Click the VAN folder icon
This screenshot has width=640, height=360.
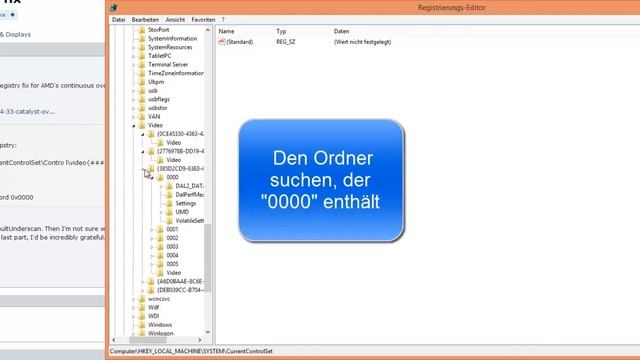tap(142, 117)
